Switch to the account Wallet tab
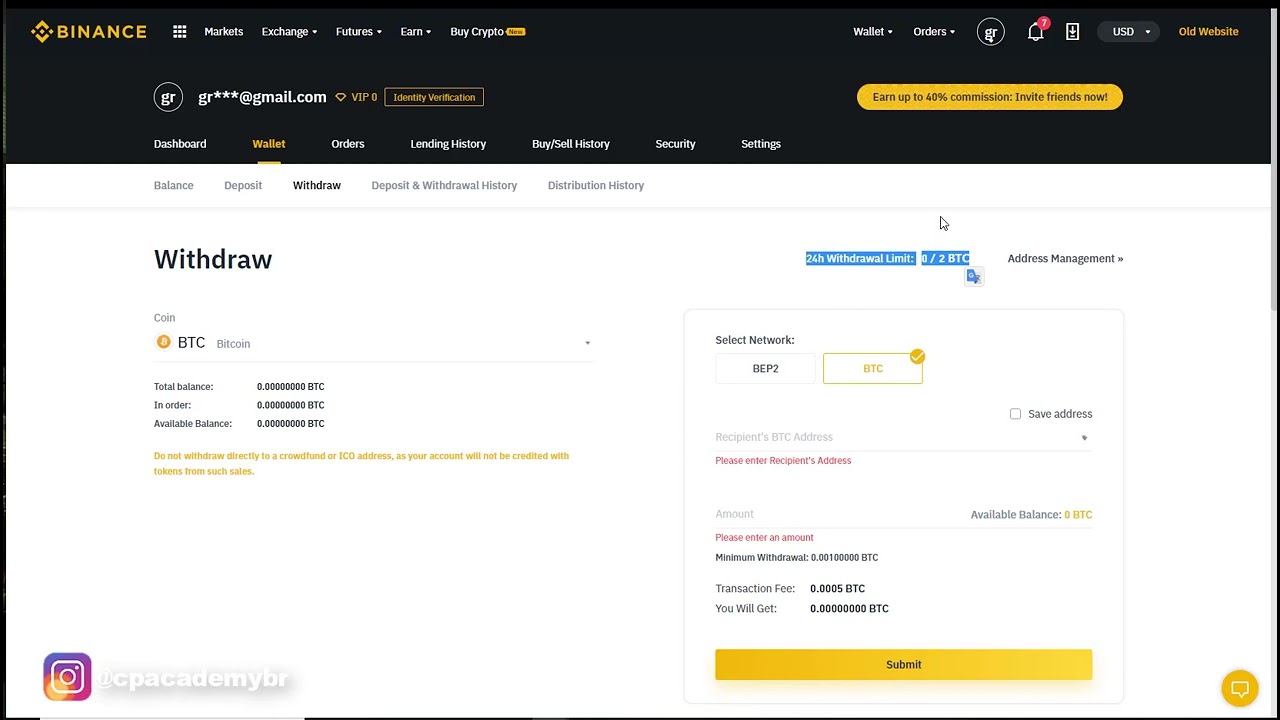 pos(269,144)
